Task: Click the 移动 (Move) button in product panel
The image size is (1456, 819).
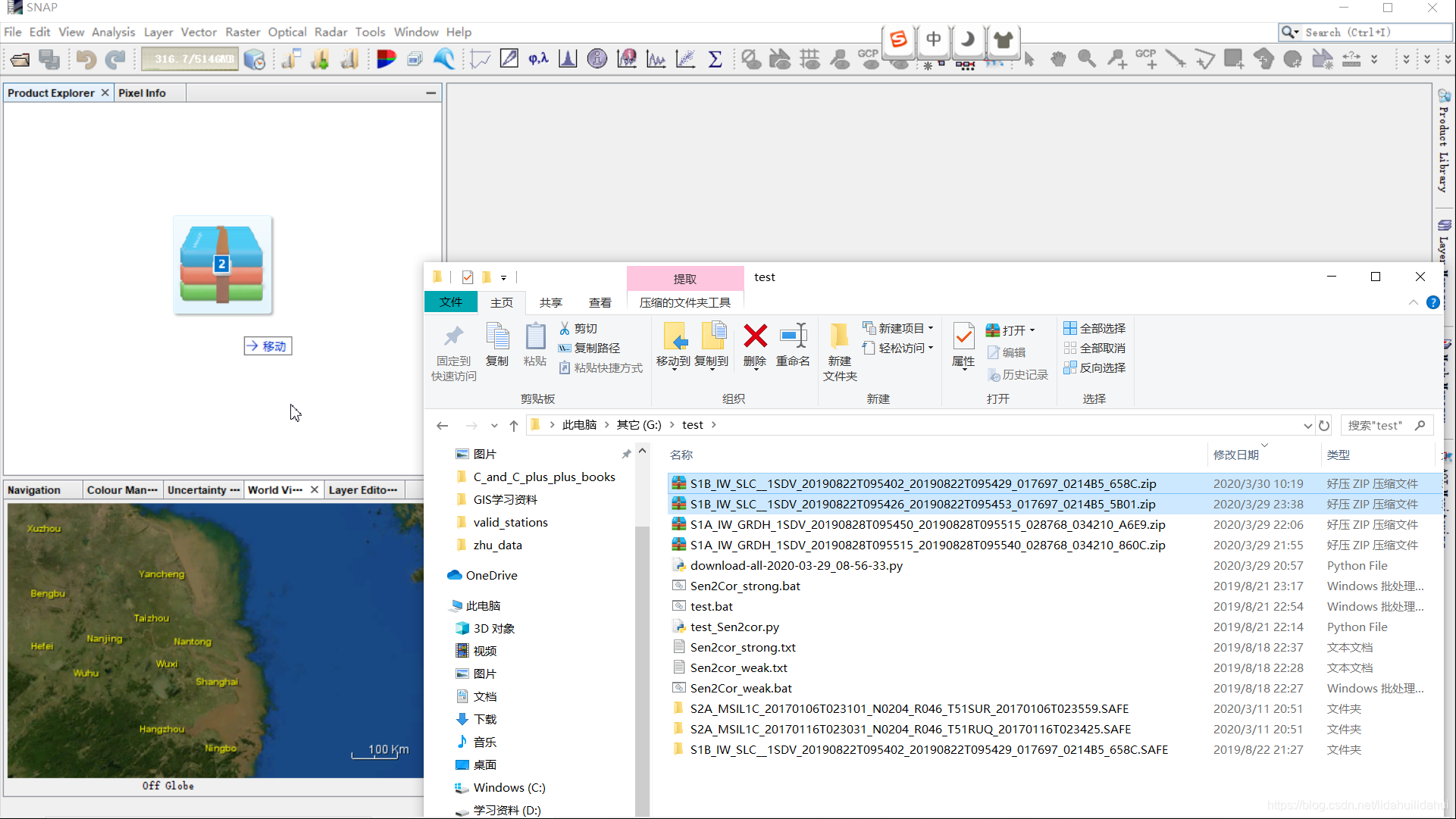Action: 267,346
